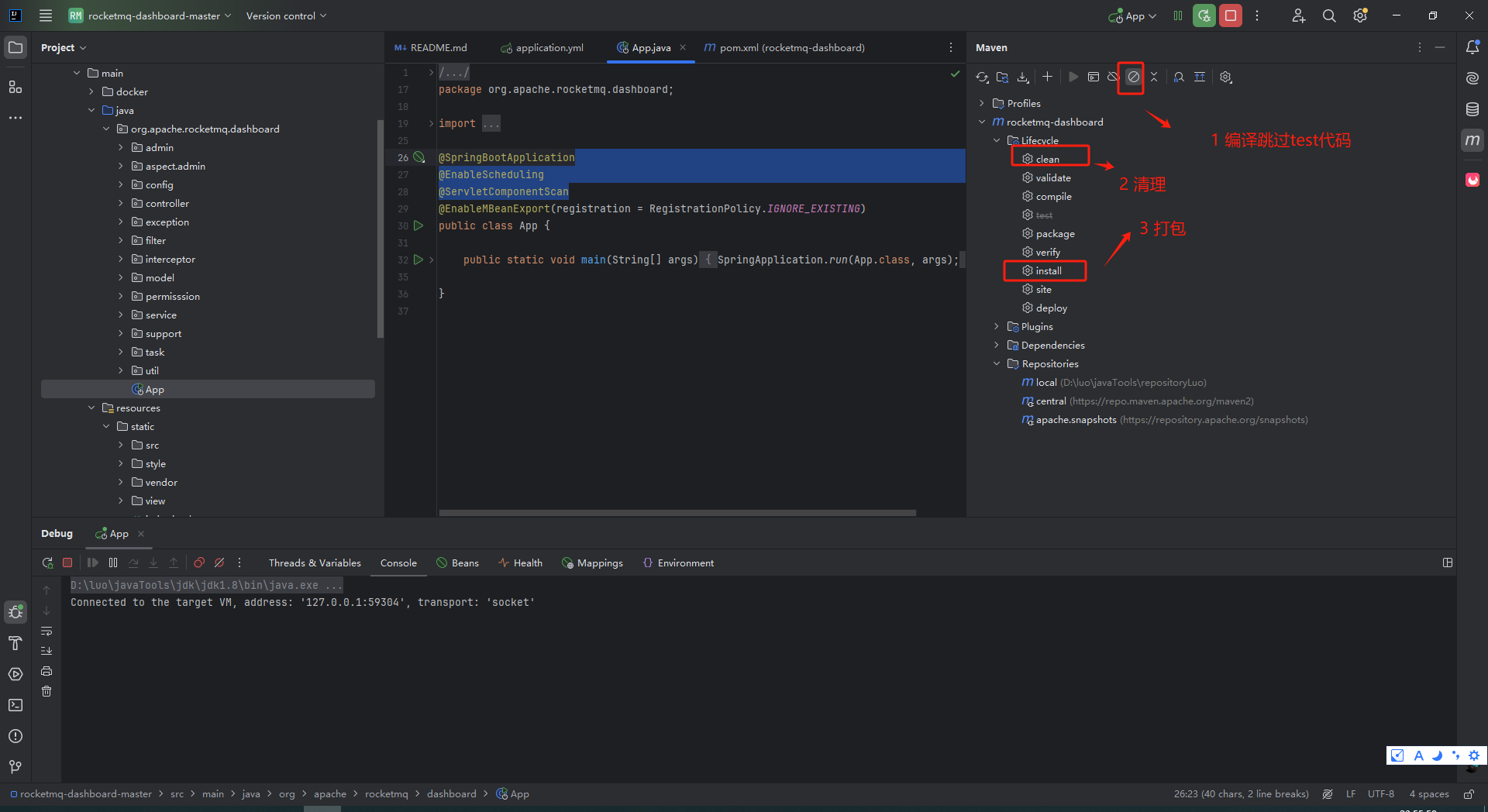Click UTF-8 encoding in status bar
Screen dimensions: 1488x812
coord(1381,793)
